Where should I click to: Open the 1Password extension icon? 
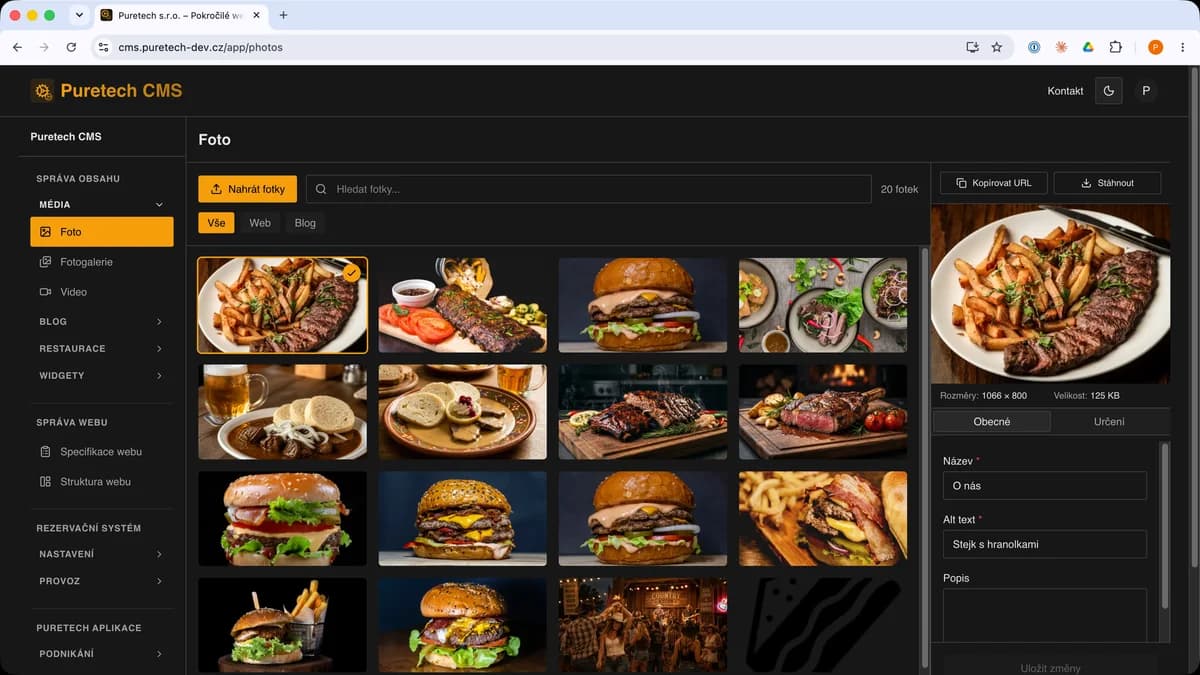point(1034,47)
